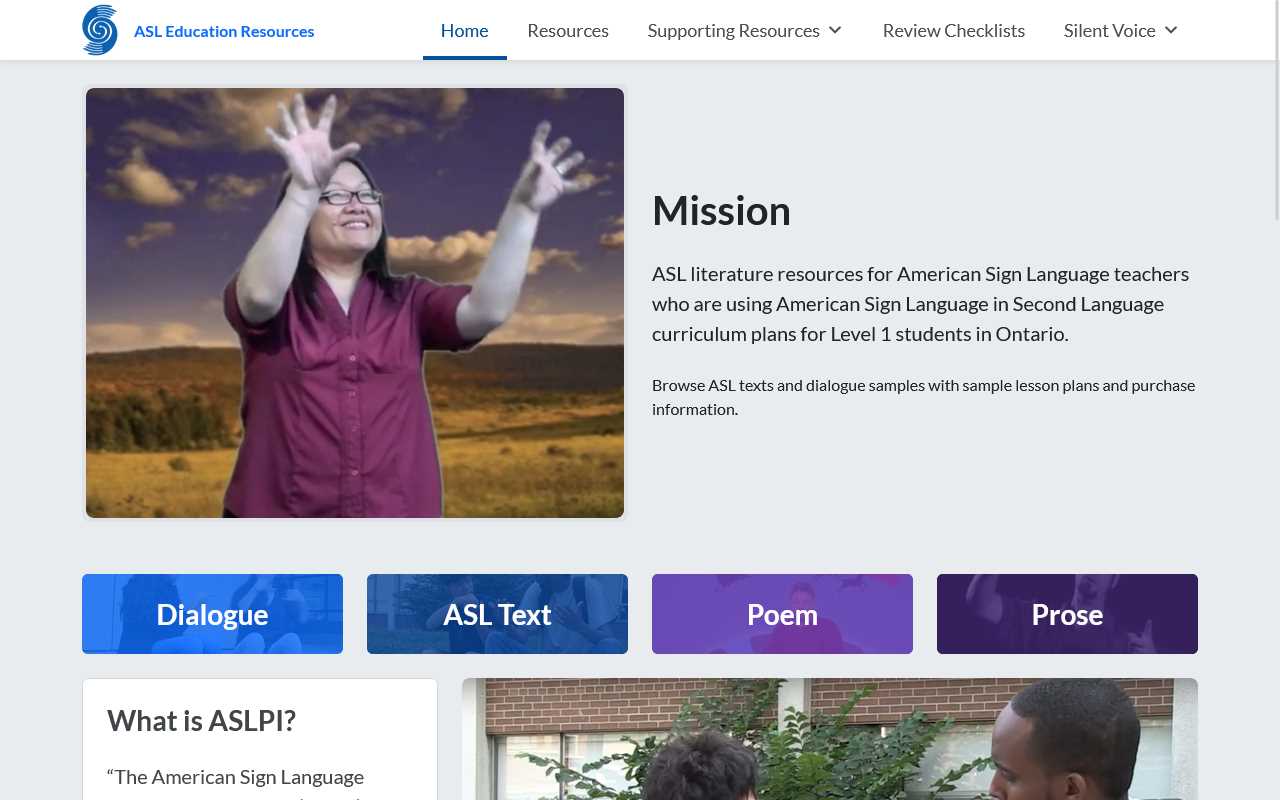Screen dimensions: 1280x800
Task: Open the Poem category tile
Action: [782, 614]
